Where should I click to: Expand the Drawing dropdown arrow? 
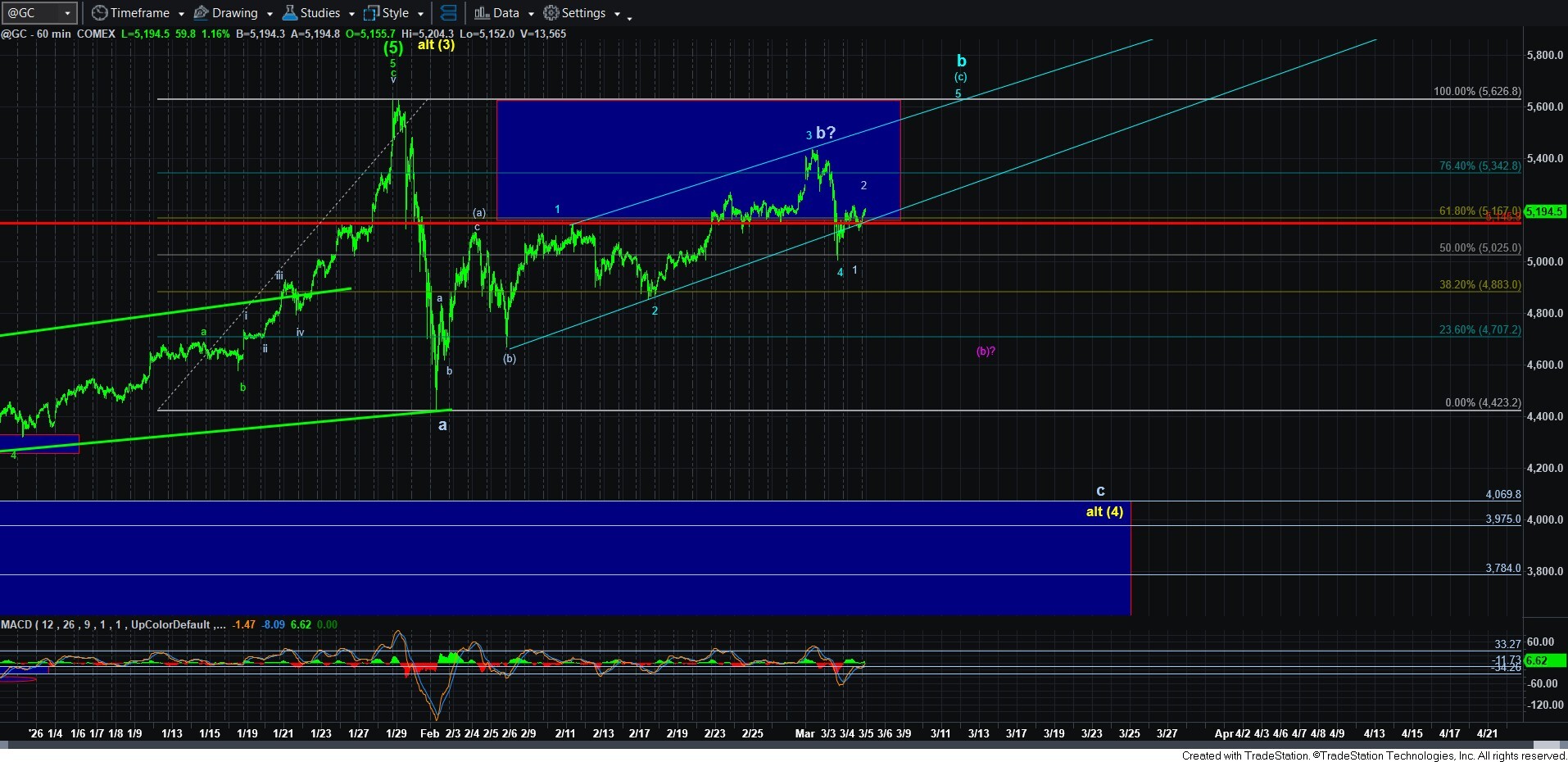click(x=270, y=14)
